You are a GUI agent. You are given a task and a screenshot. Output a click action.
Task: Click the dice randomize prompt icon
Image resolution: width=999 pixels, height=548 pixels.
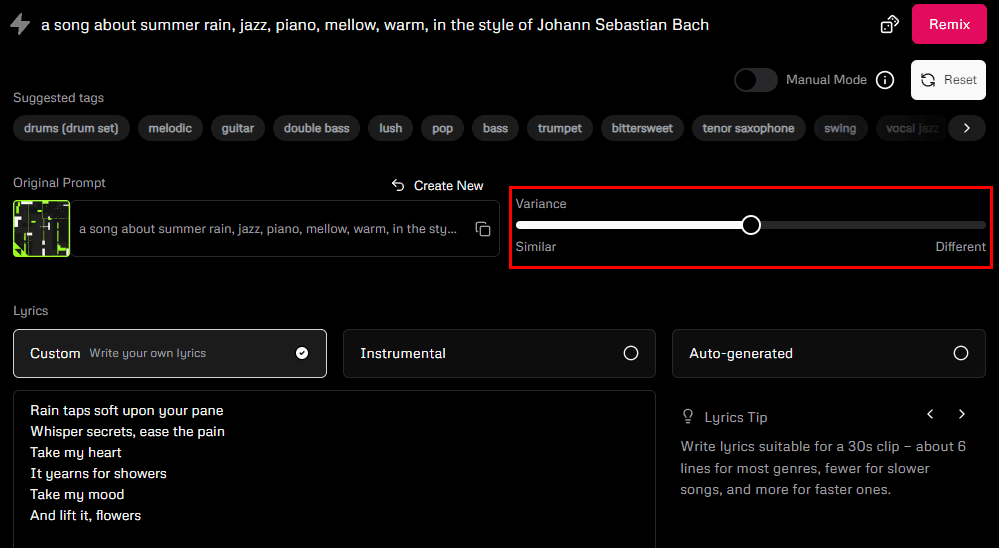pyautogui.click(x=889, y=24)
